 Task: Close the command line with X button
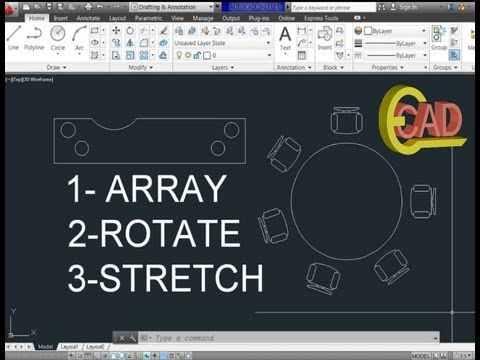[122, 338]
